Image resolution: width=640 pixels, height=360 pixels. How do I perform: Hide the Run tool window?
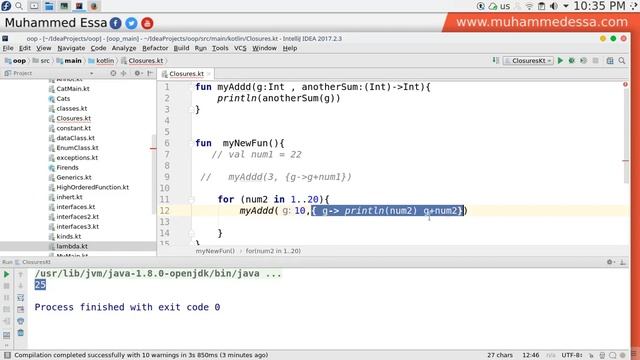click(x=622, y=262)
